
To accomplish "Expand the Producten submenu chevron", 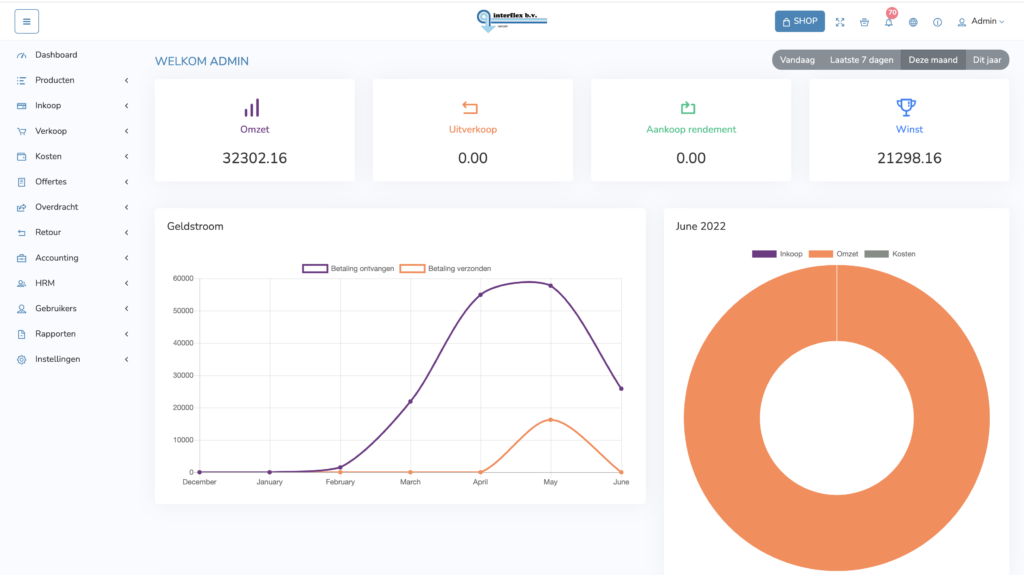I will (127, 80).
